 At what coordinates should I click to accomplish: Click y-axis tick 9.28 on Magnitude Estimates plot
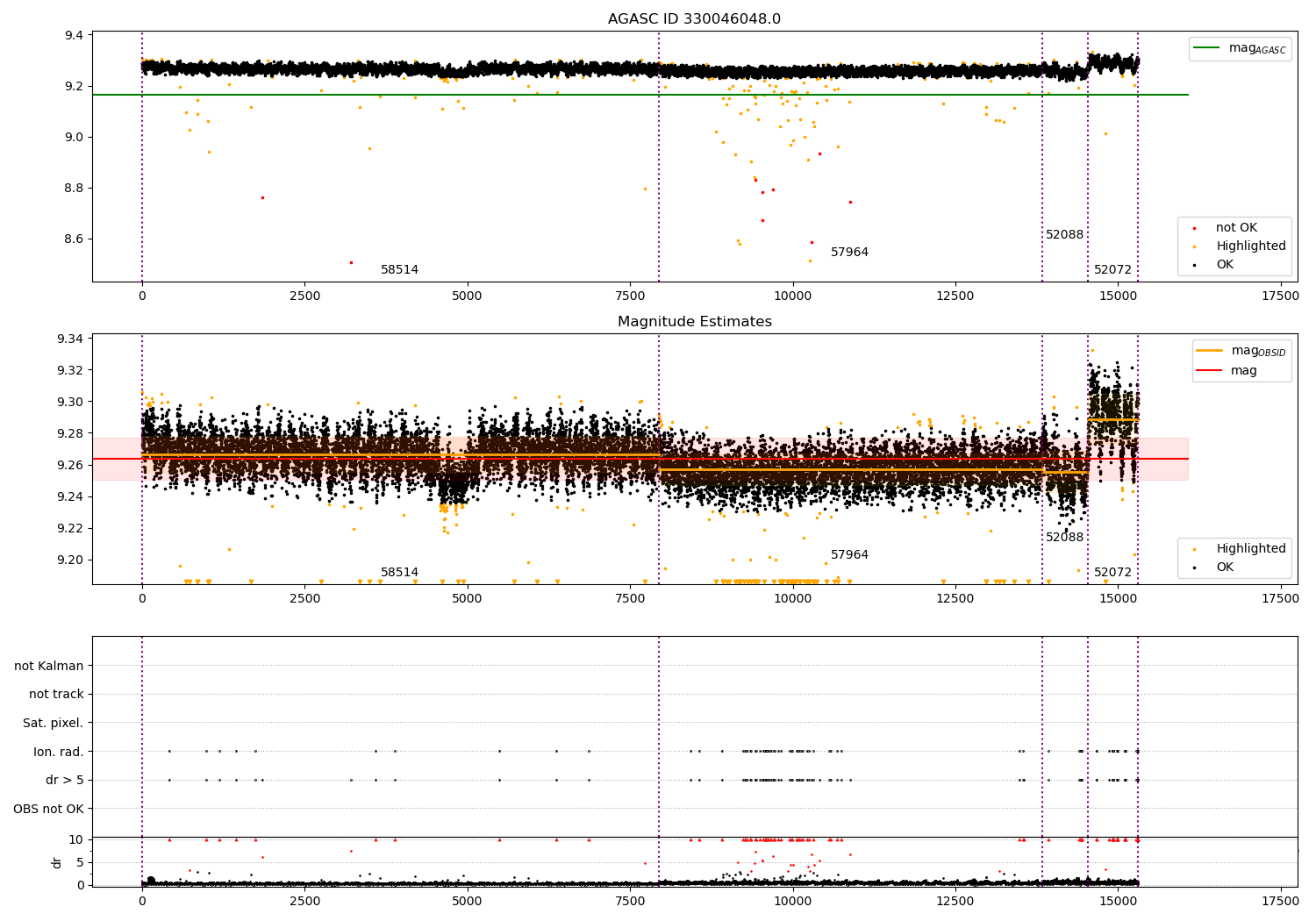pos(69,434)
